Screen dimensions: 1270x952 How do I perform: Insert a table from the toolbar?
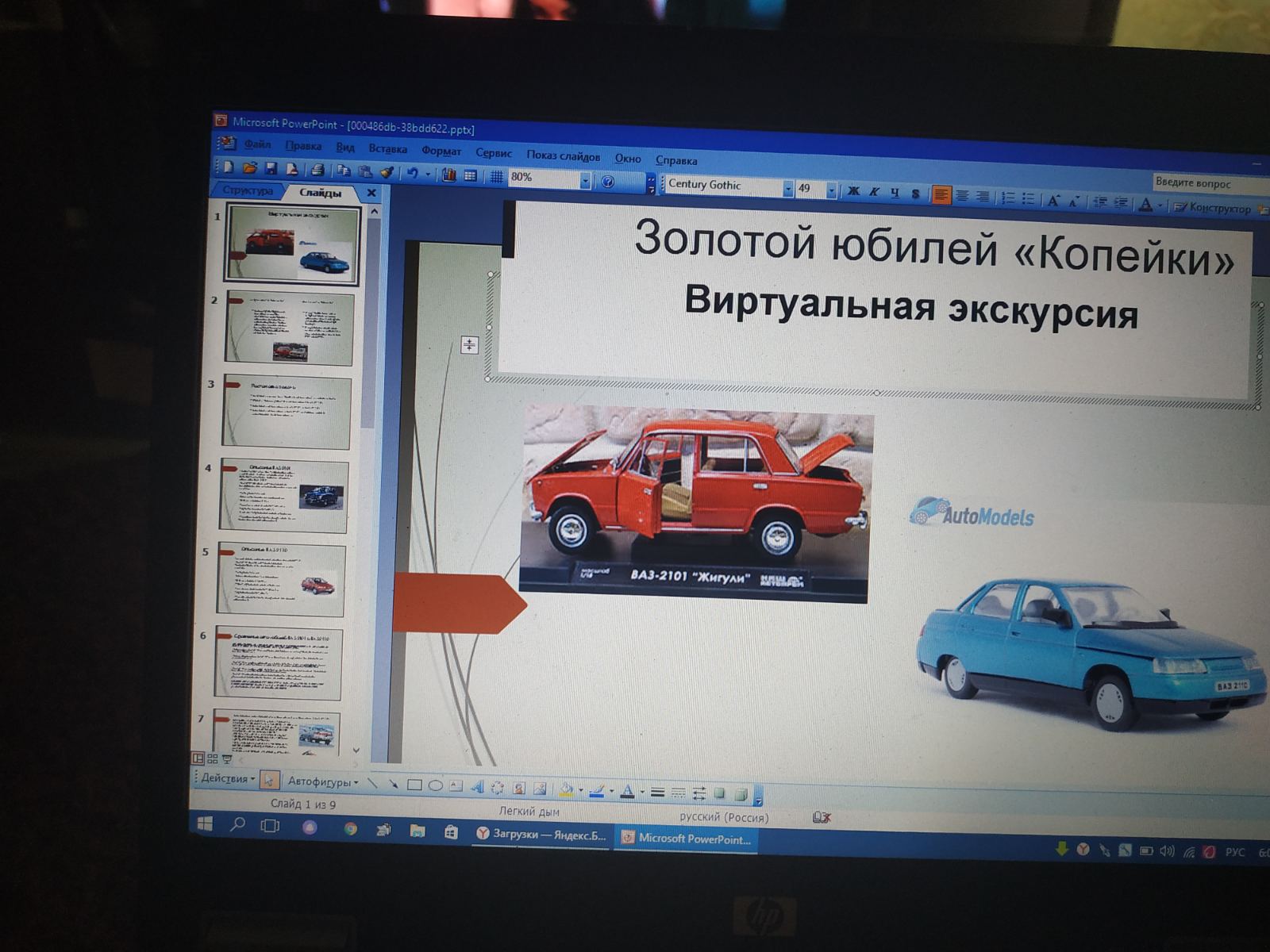pos(470,175)
